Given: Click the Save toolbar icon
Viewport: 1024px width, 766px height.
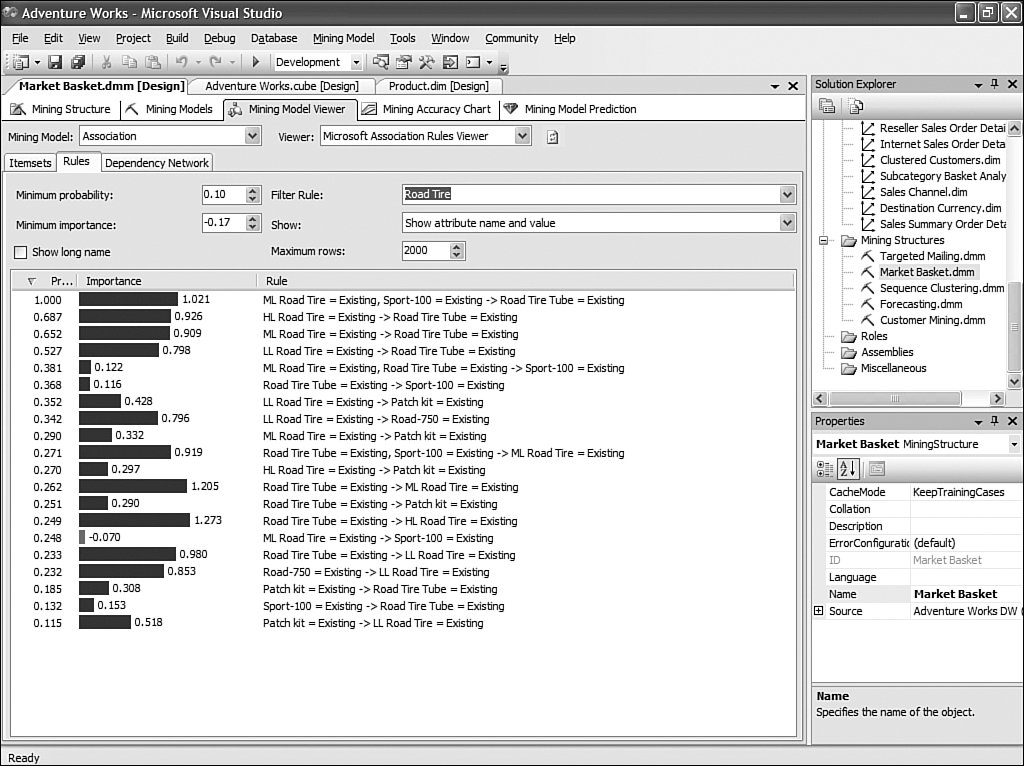Looking at the screenshot, I should [x=55, y=62].
